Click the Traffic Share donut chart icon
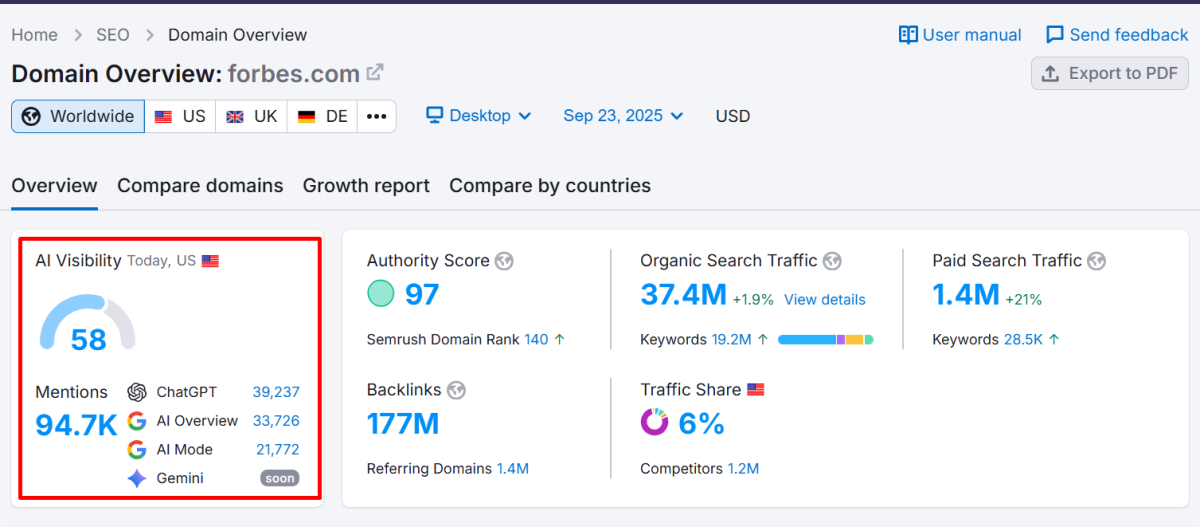Screen dimensions: 1200x527 coord(655,423)
